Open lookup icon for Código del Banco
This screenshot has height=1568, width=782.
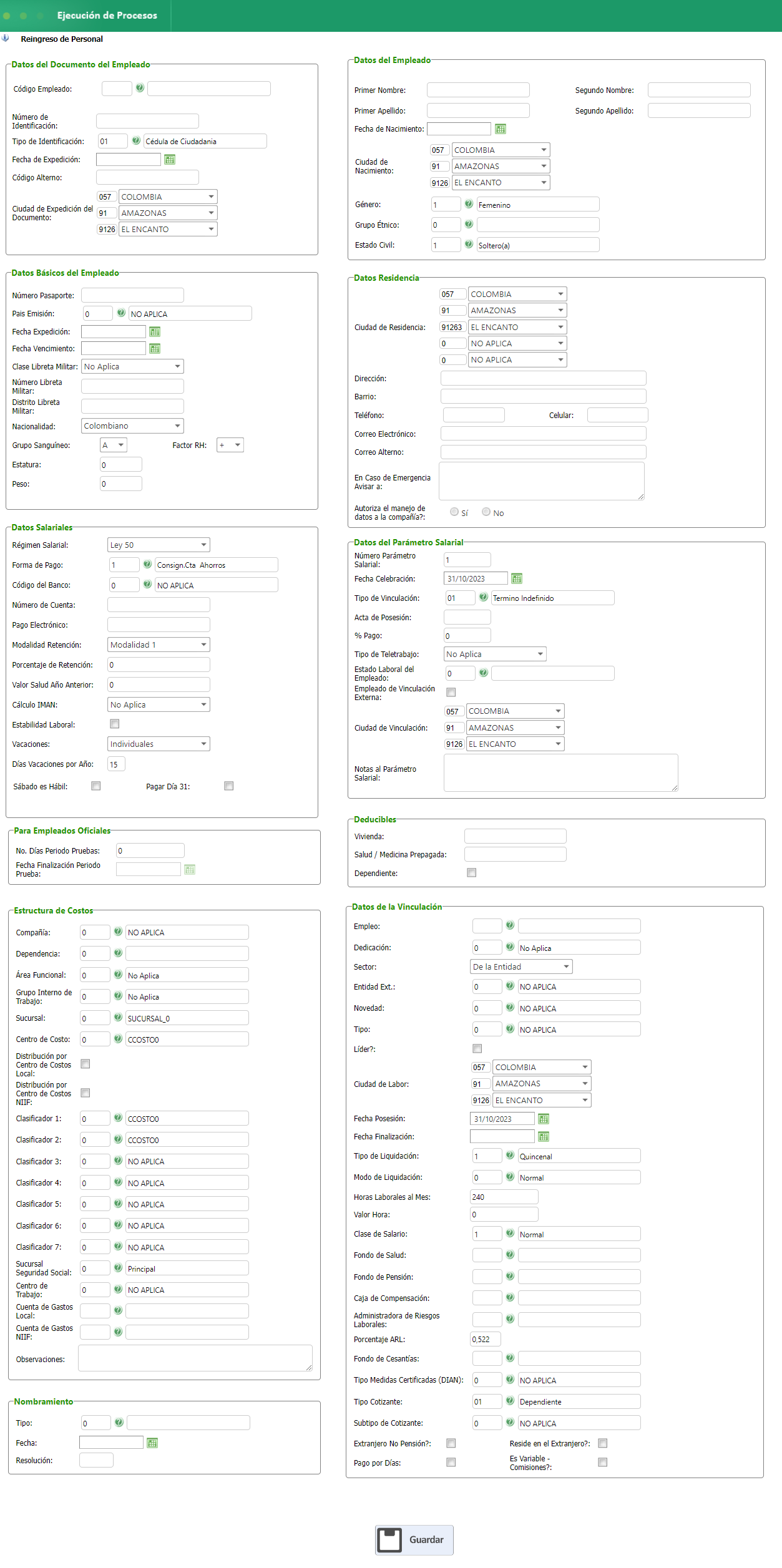coord(147,584)
